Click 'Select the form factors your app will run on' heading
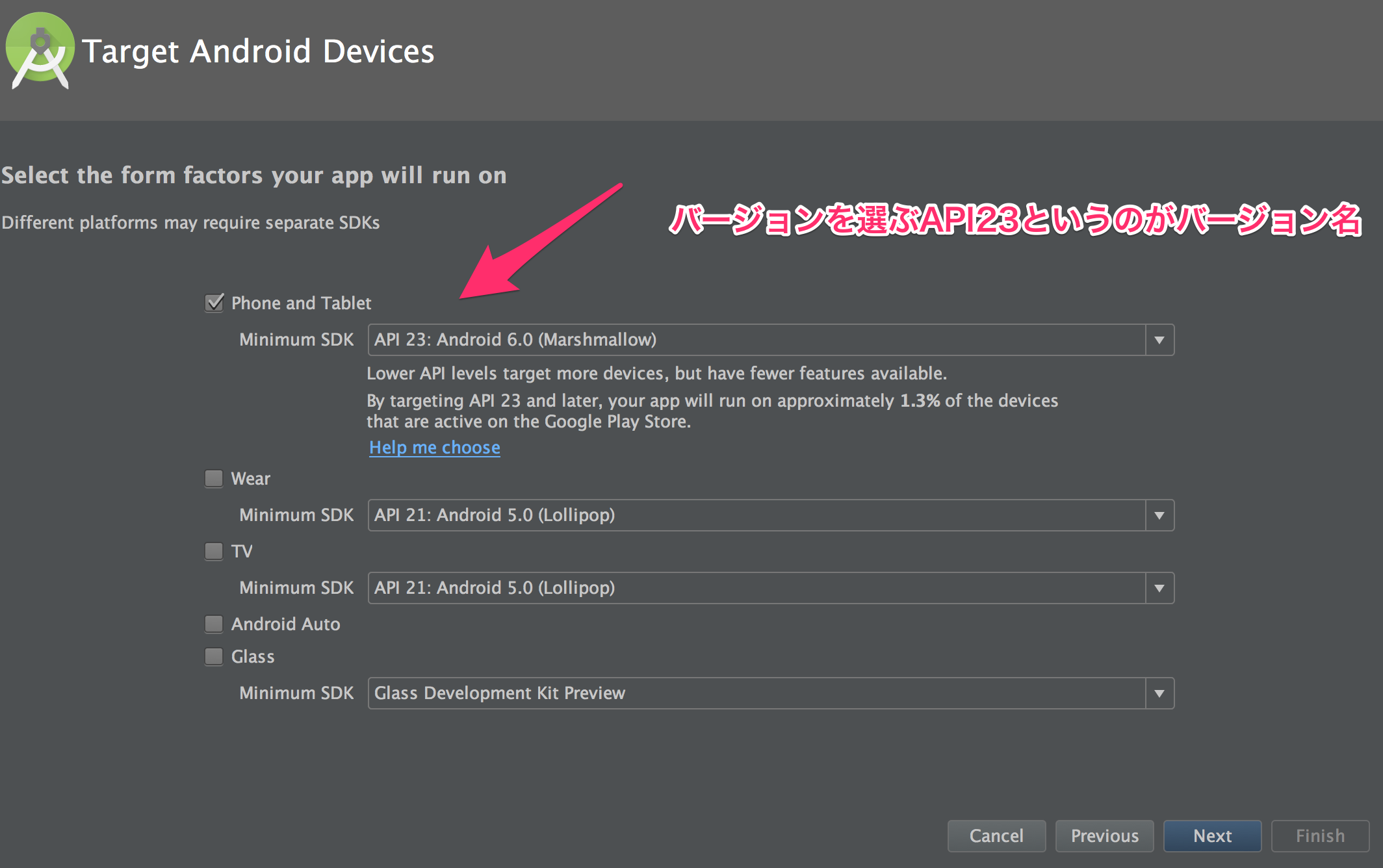The image size is (1383, 868). coord(254,176)
